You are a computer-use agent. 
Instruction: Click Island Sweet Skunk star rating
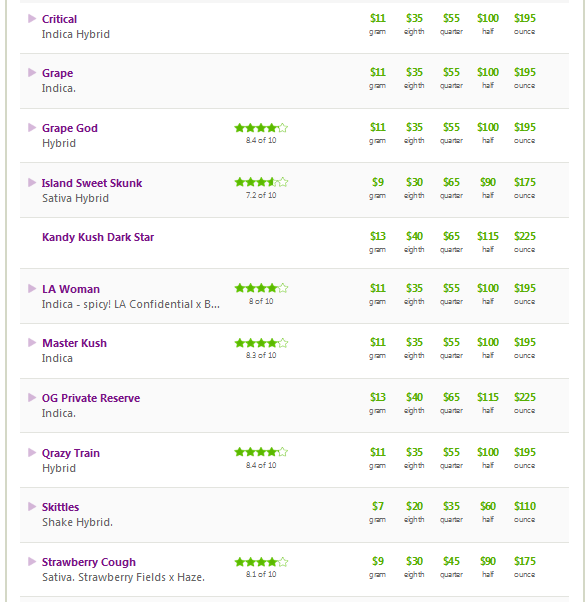pos(261,182)
